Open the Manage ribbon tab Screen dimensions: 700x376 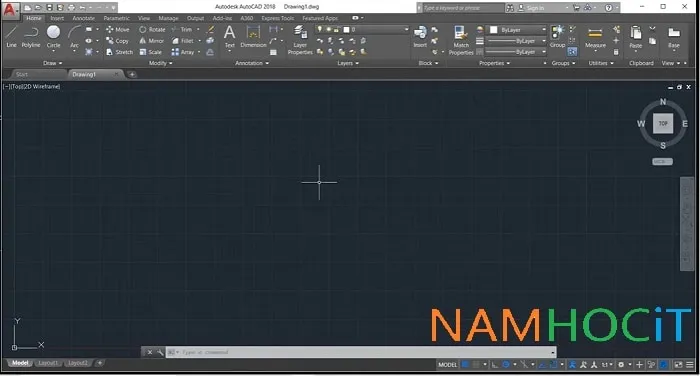[168, 18]
